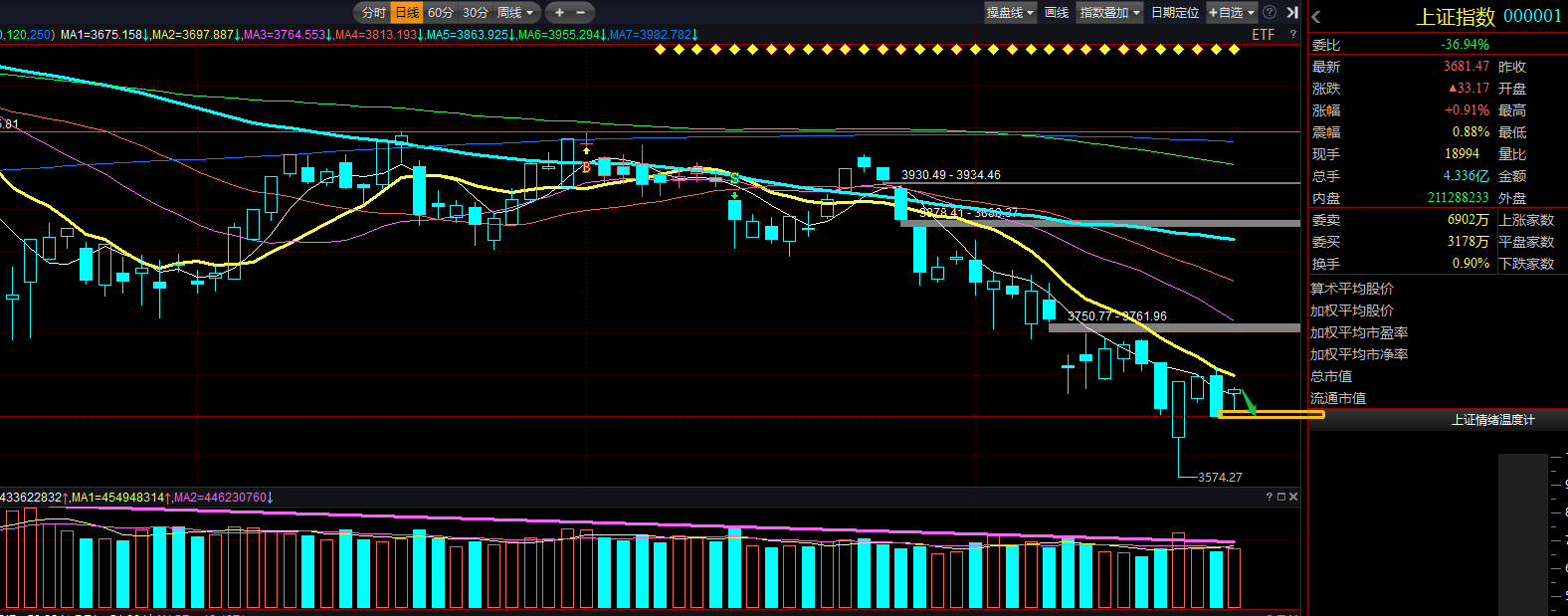Zoom out the chart with minus icon
This screenshot has height=616, width=1568.
tap(581, 13)
